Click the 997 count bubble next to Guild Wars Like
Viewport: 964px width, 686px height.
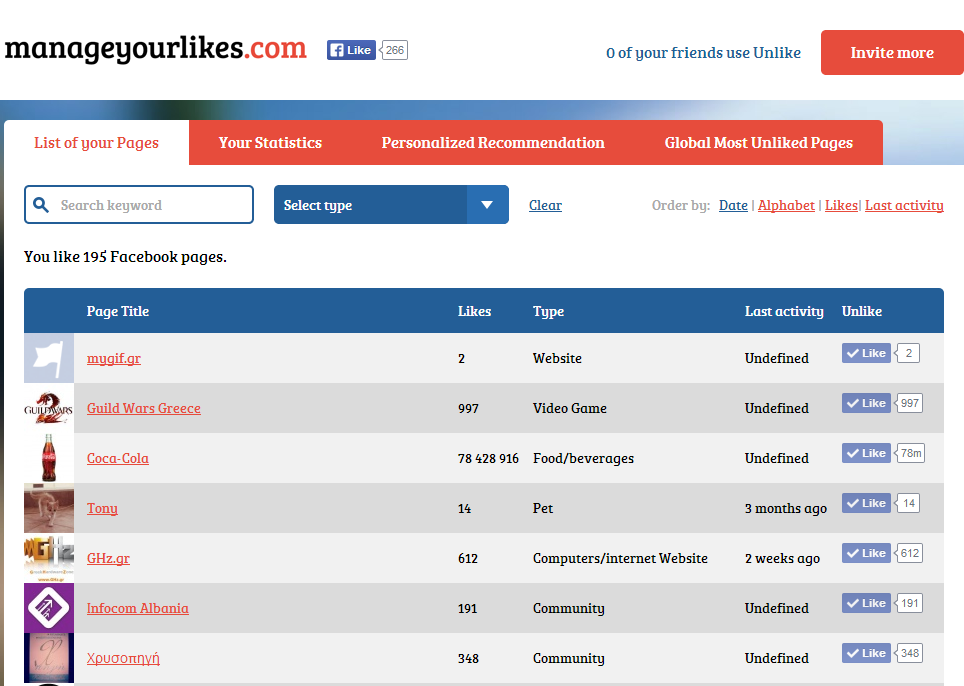pos(909,403)
